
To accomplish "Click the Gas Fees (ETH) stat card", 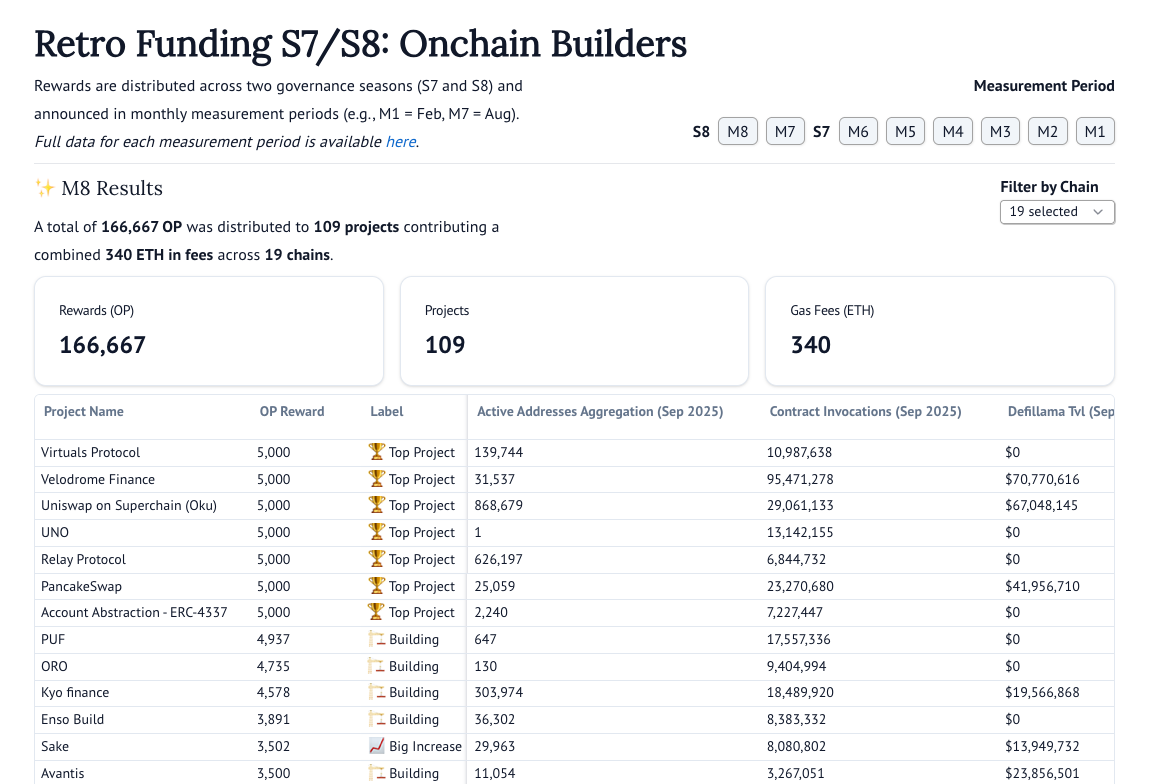I will tap(939, 331).
